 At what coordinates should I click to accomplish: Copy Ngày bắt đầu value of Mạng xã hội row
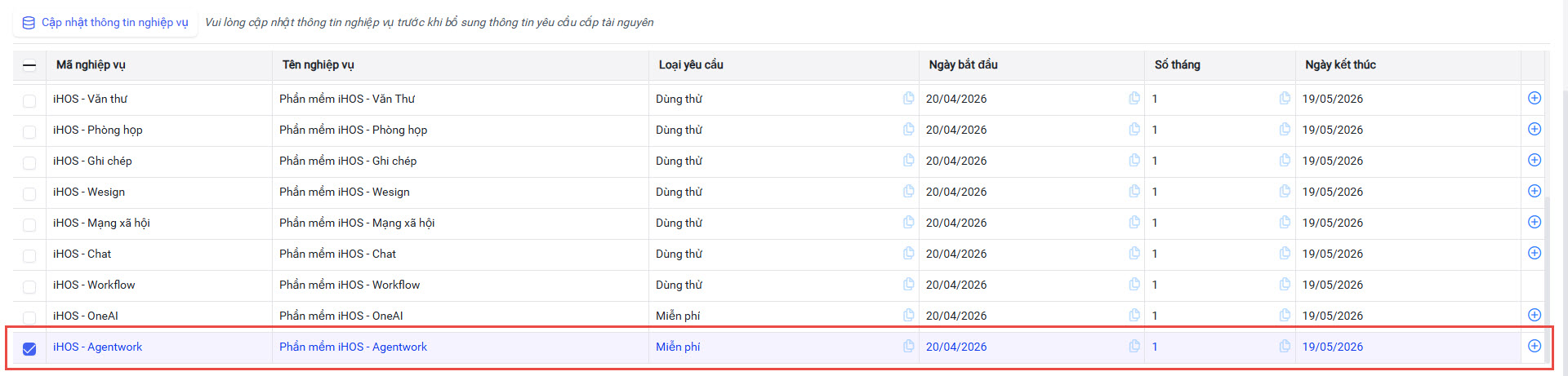point(1134,222)
